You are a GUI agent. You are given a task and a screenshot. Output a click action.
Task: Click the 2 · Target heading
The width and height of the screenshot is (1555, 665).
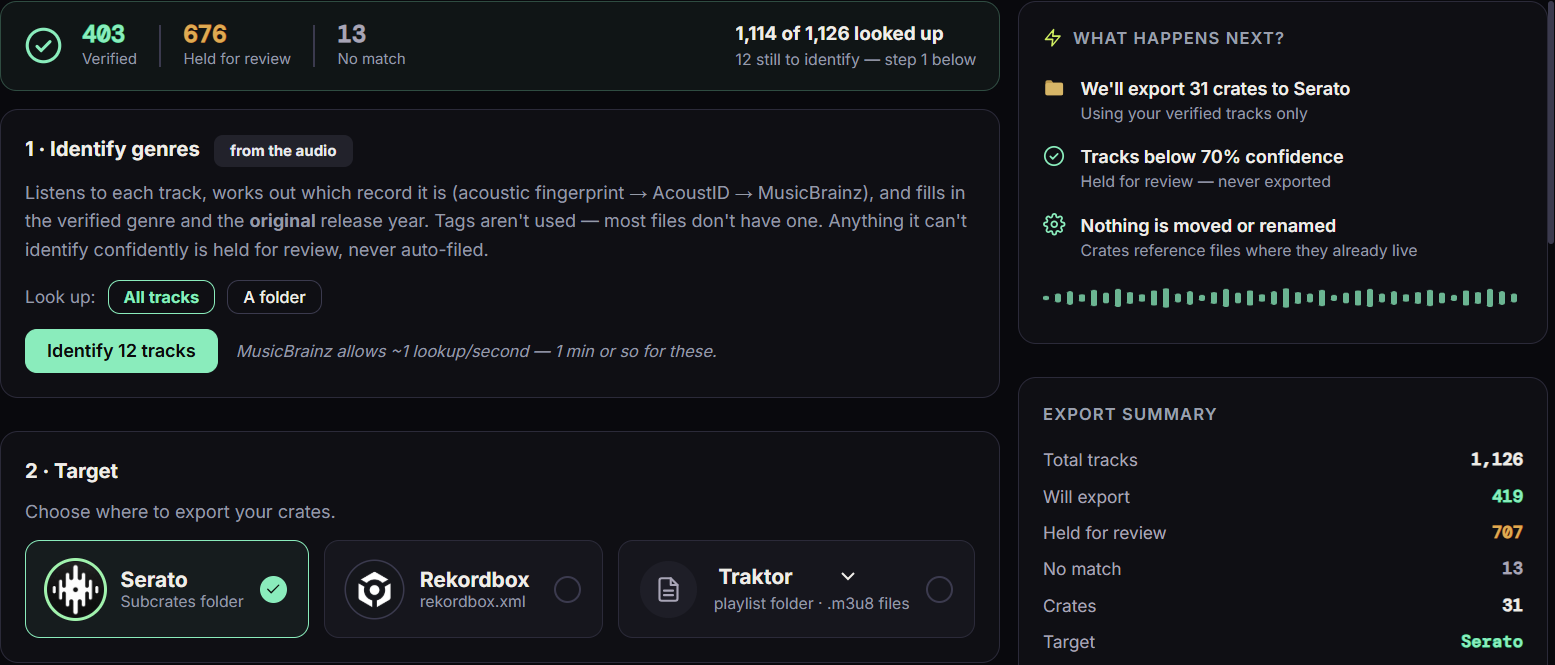[x=72, y=471]
